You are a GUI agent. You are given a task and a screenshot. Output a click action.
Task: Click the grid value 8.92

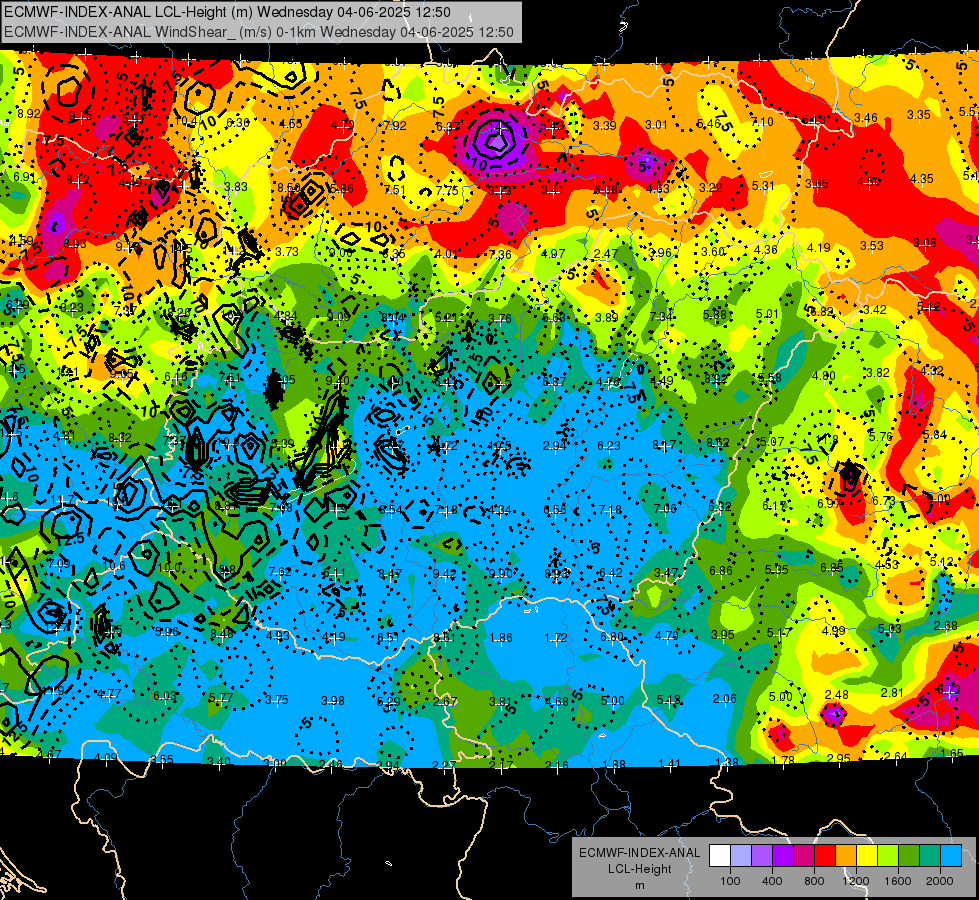(x=29, y=114)
